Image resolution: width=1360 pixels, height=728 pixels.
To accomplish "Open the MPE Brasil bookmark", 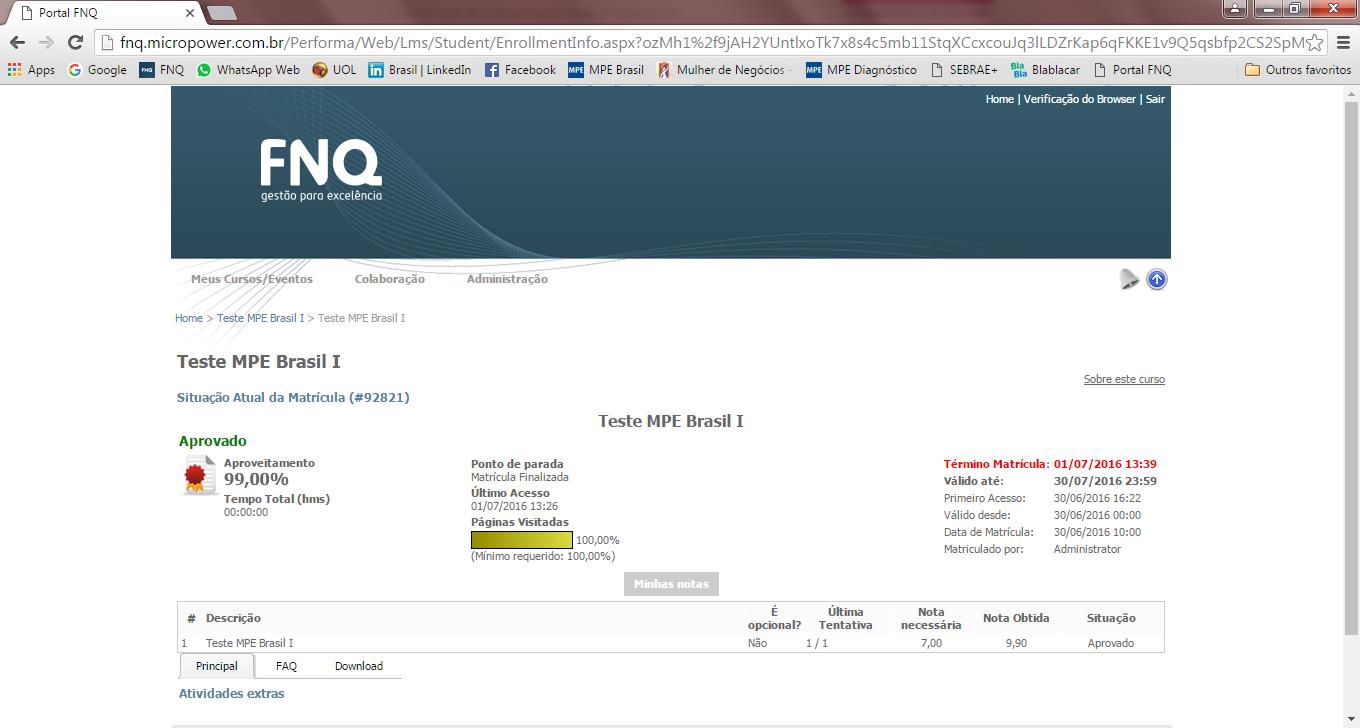I will click(x=606, y=70).
